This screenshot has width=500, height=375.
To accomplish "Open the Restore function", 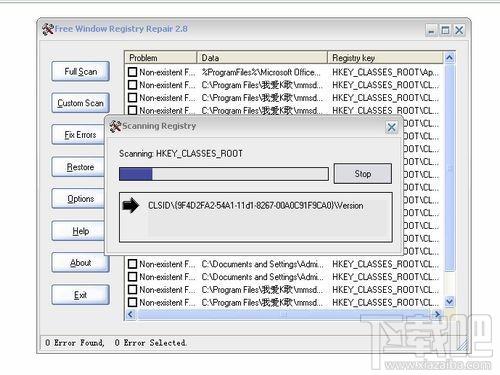I will coord(79,167).
